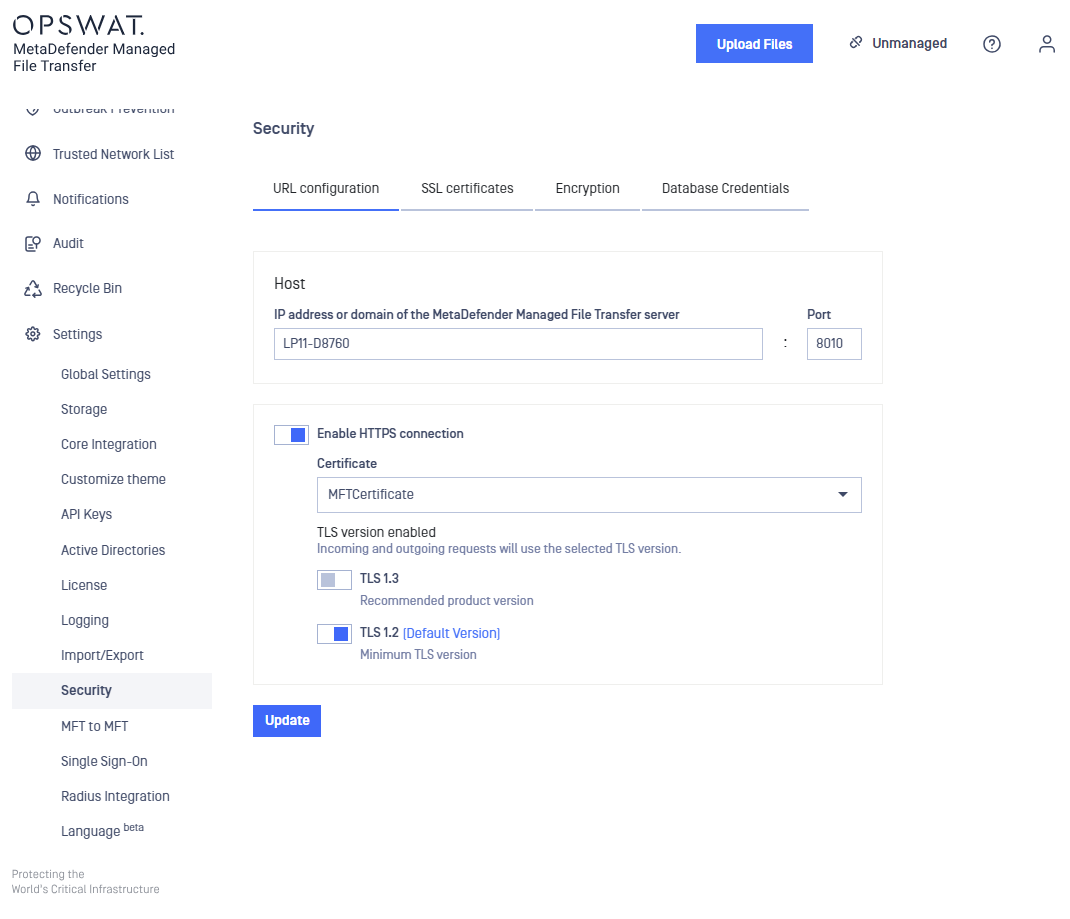1070x919 pixels.
Task: Open the help question mark icon
Action: (992, 44)
